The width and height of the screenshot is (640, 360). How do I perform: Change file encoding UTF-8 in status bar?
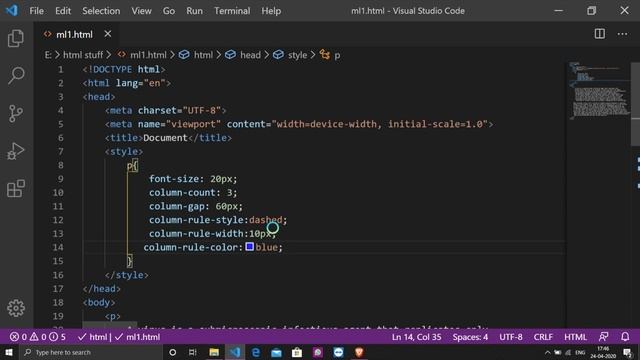pyautogui.click(x=511, y=337)
